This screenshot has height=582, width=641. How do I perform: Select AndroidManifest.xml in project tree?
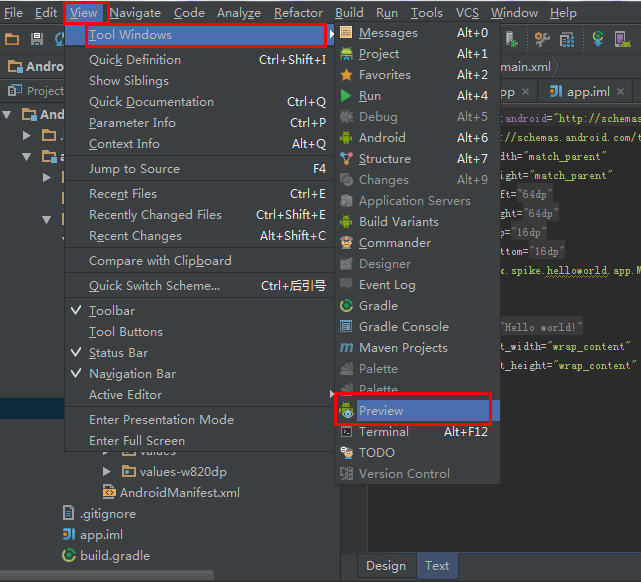tap(171, 493)
